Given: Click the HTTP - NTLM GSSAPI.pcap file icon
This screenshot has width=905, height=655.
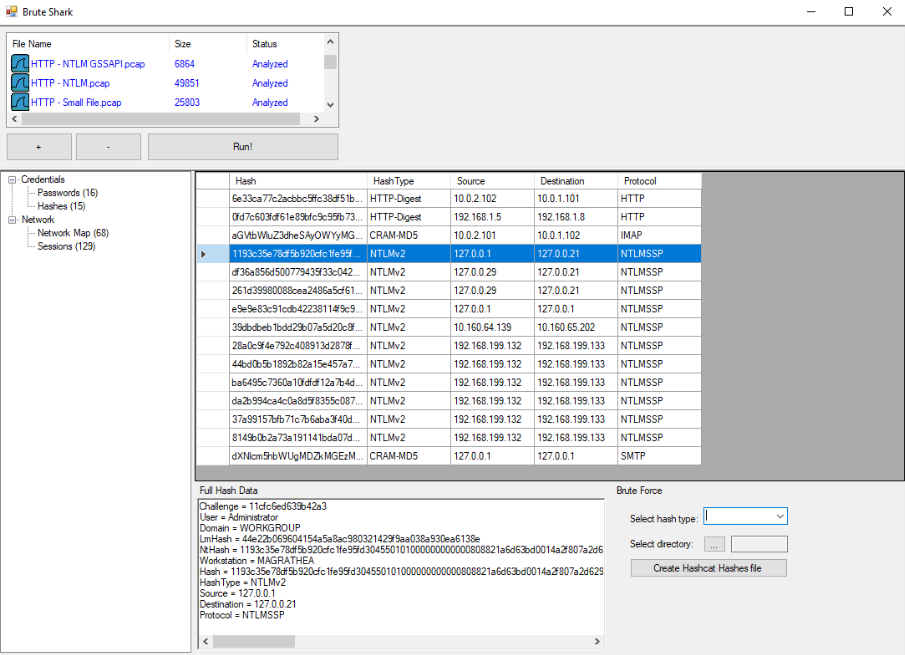Looking at the screenshot, I should [x=20, y=64].
